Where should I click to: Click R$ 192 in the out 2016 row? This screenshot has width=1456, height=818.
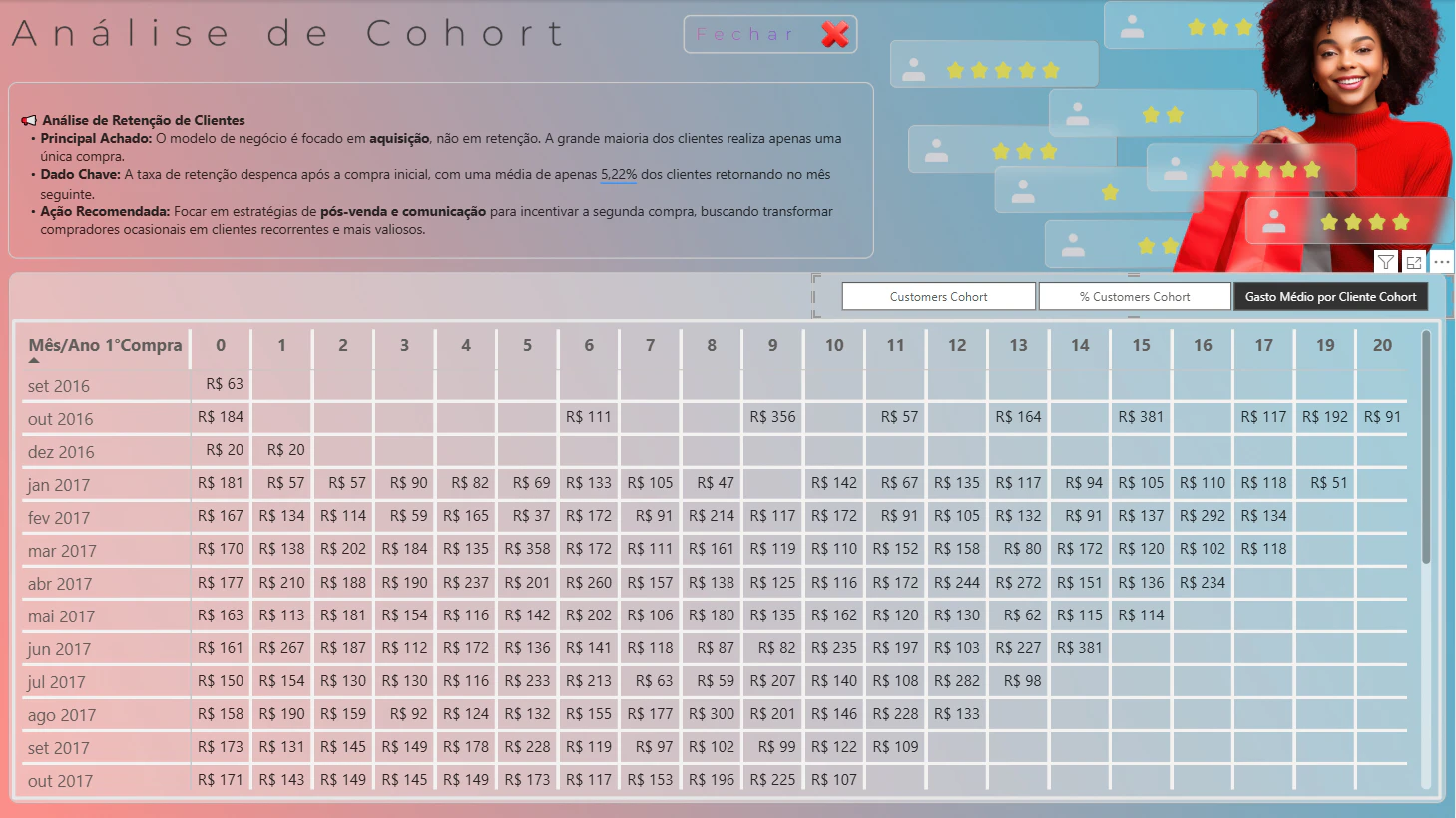(1325, 417)
